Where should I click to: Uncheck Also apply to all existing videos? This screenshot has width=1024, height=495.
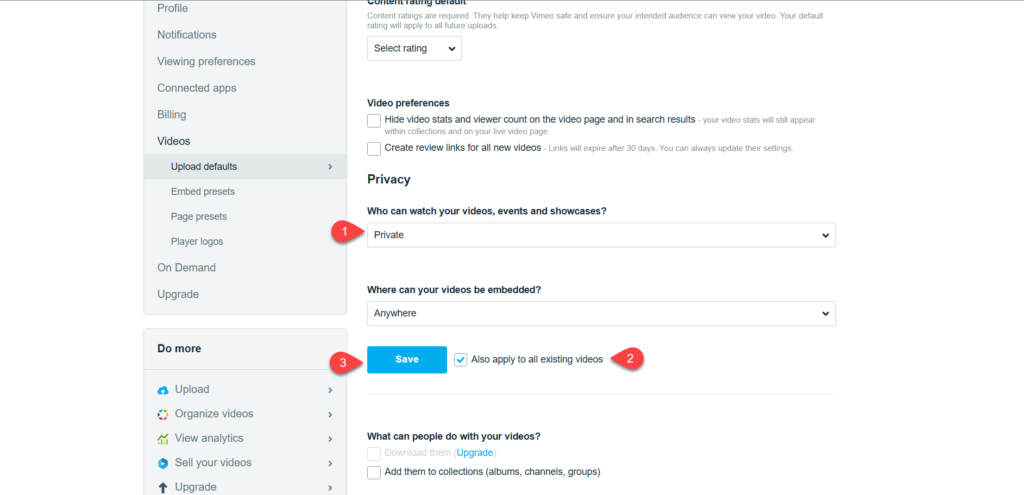[x=460, y=359]
